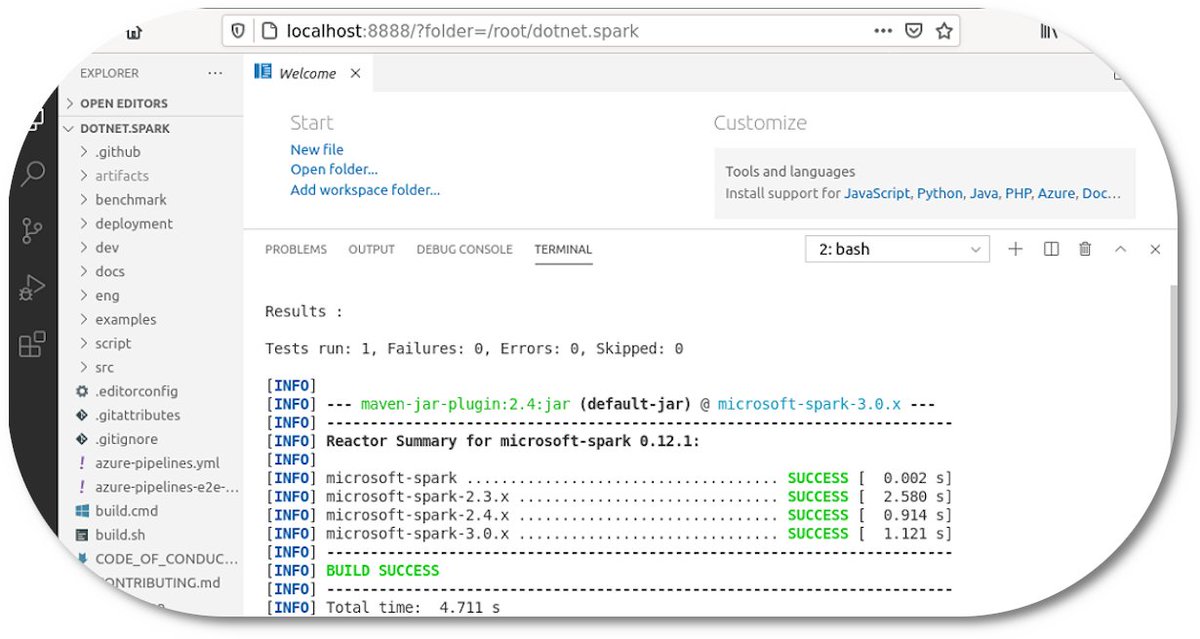The height and width of the screenshot is (639, 1200).
Task: Click the browser address bar URL
Action: (462, 31)
